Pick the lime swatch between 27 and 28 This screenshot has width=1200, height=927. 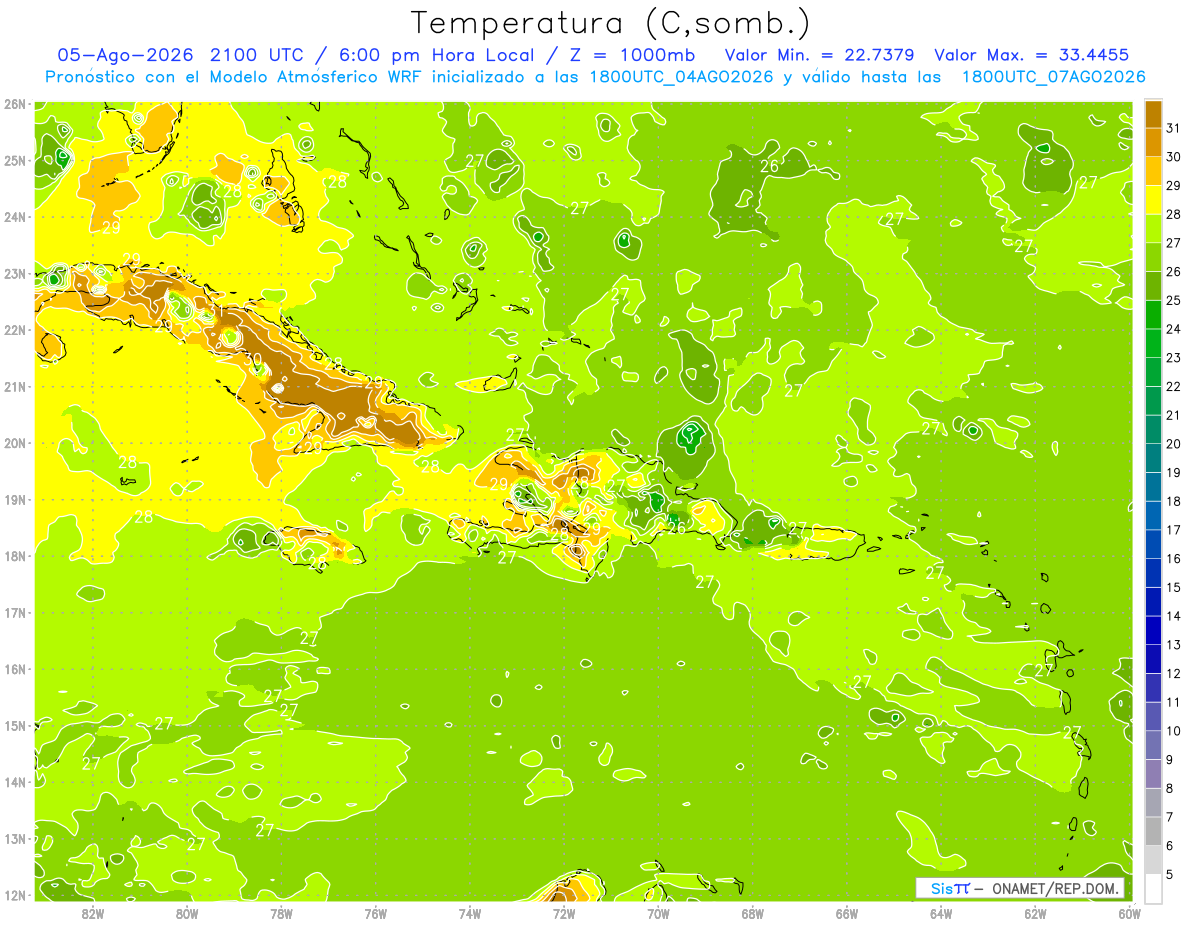[1153, 229]
